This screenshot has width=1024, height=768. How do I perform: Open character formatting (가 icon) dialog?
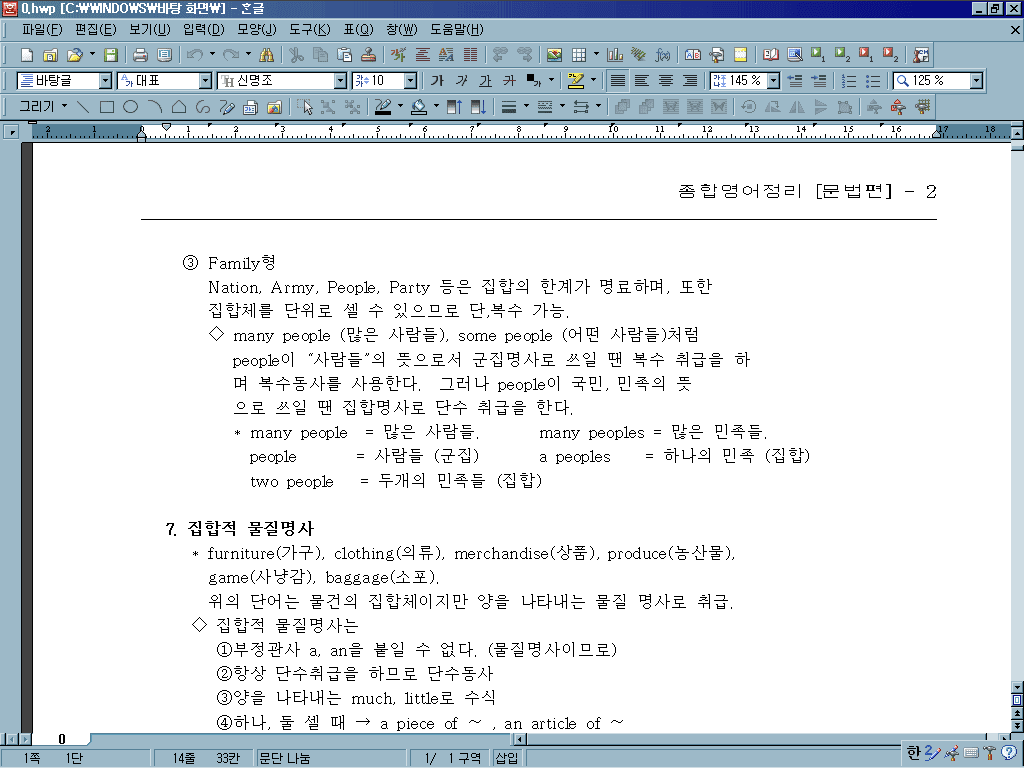tap(399, 55)
